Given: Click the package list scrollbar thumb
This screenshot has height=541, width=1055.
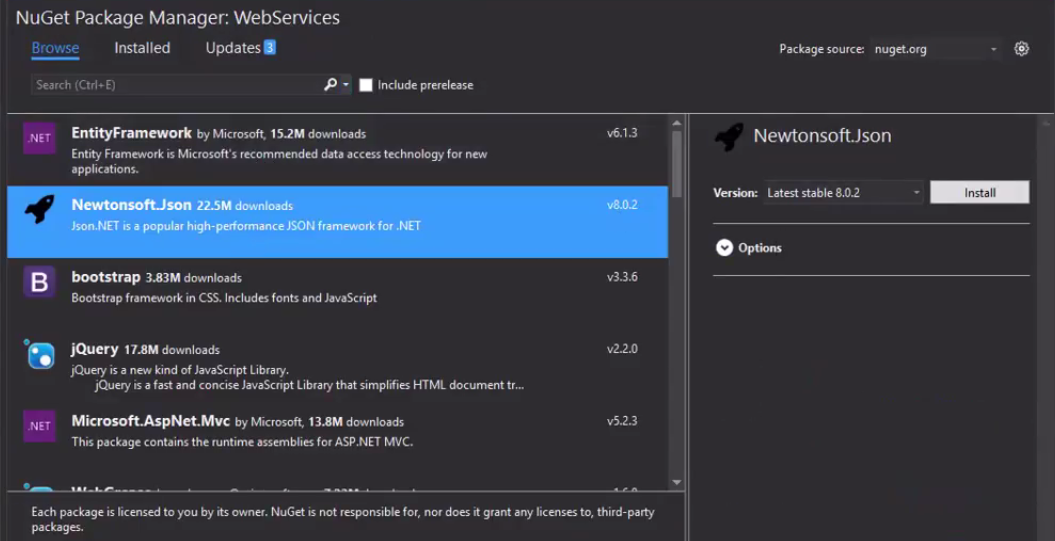Looking at the screenshot, I should 677,164.
